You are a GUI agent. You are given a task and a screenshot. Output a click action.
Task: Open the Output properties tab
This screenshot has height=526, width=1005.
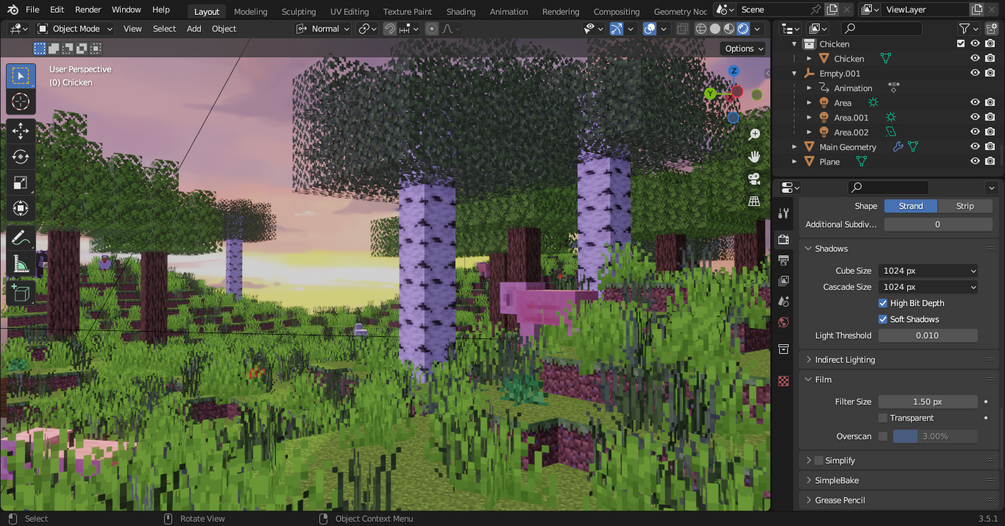[x=783, y=260]
